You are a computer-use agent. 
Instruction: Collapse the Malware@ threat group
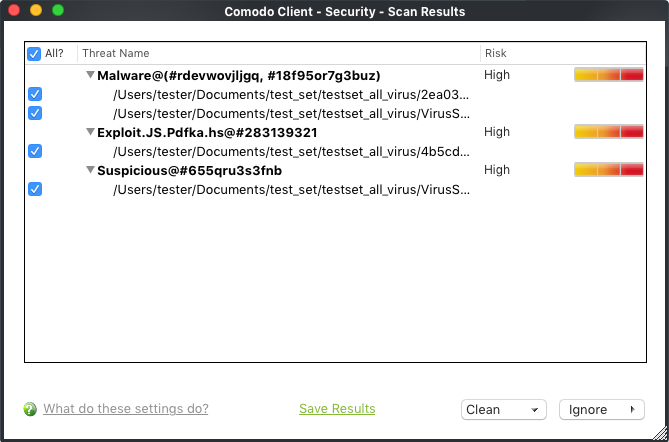[90, 75]
